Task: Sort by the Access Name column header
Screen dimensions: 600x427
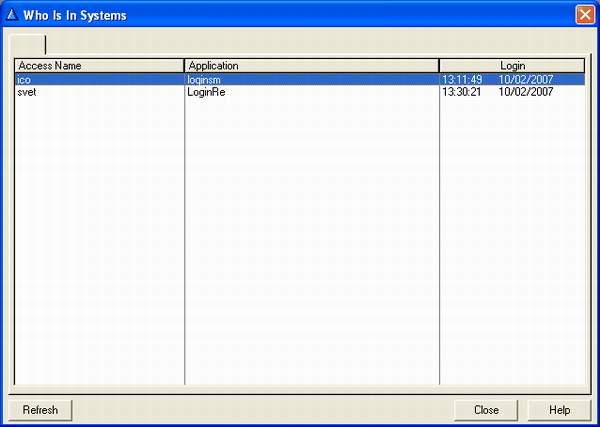Action: (x=99, y=66)
